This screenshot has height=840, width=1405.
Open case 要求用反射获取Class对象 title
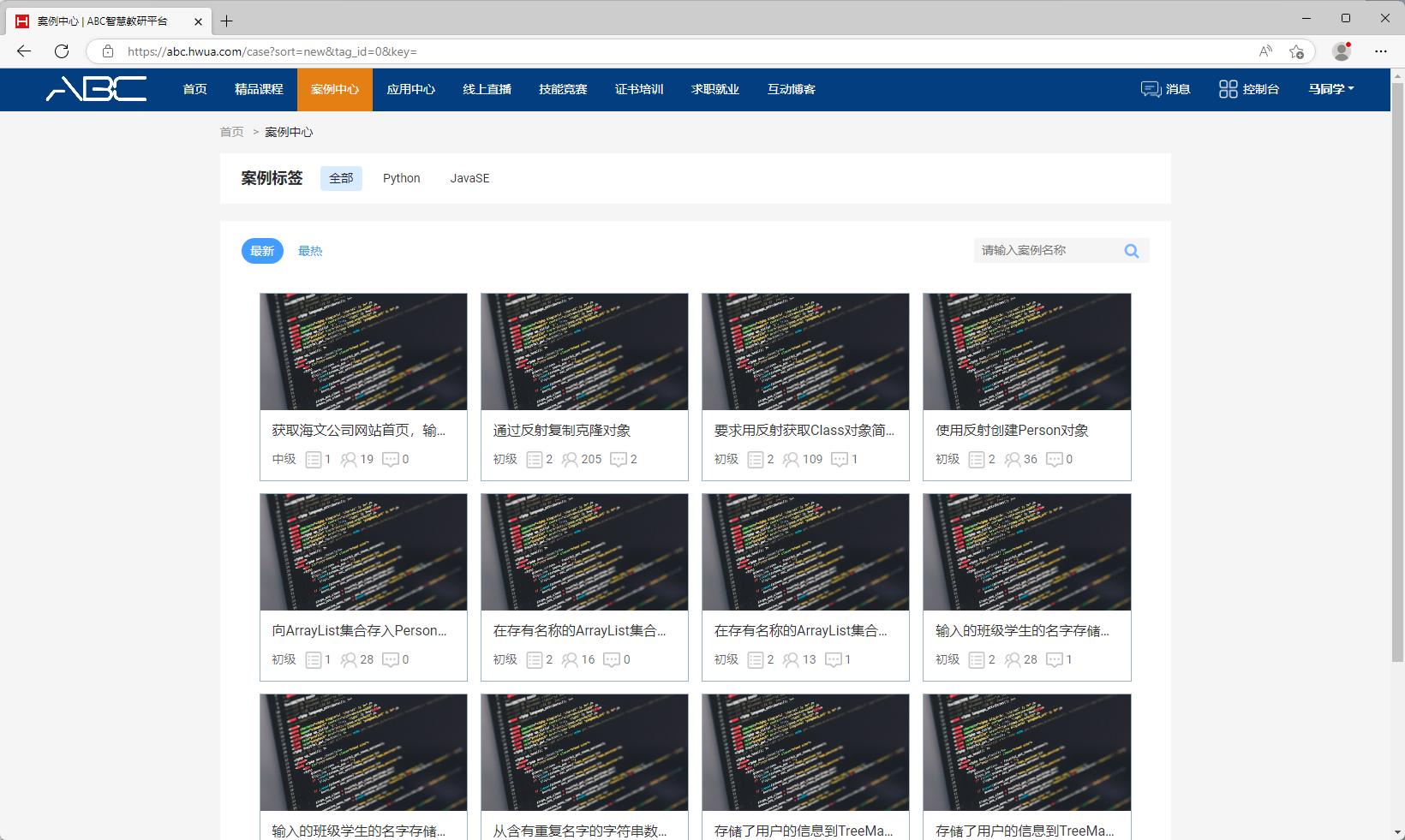[x=804, y=430]
